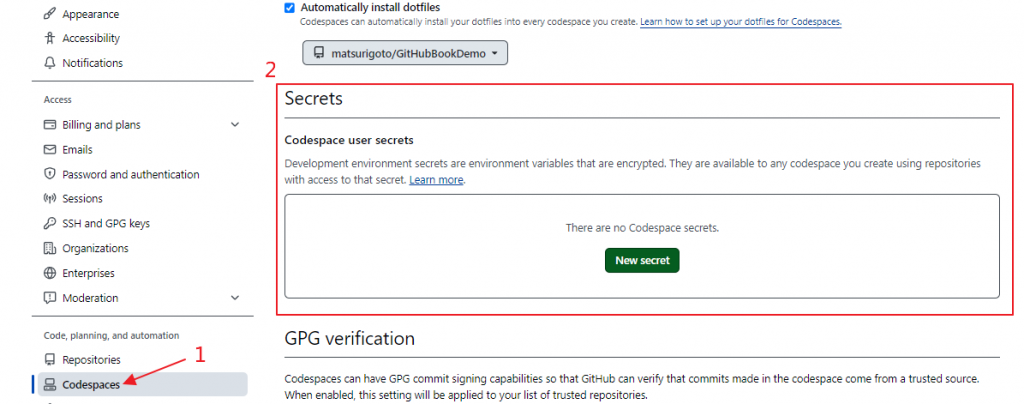Click the Enterprises globe icon
Image resolution: width=1024 pixels, height=404 pixels.
tap(50, 273)
